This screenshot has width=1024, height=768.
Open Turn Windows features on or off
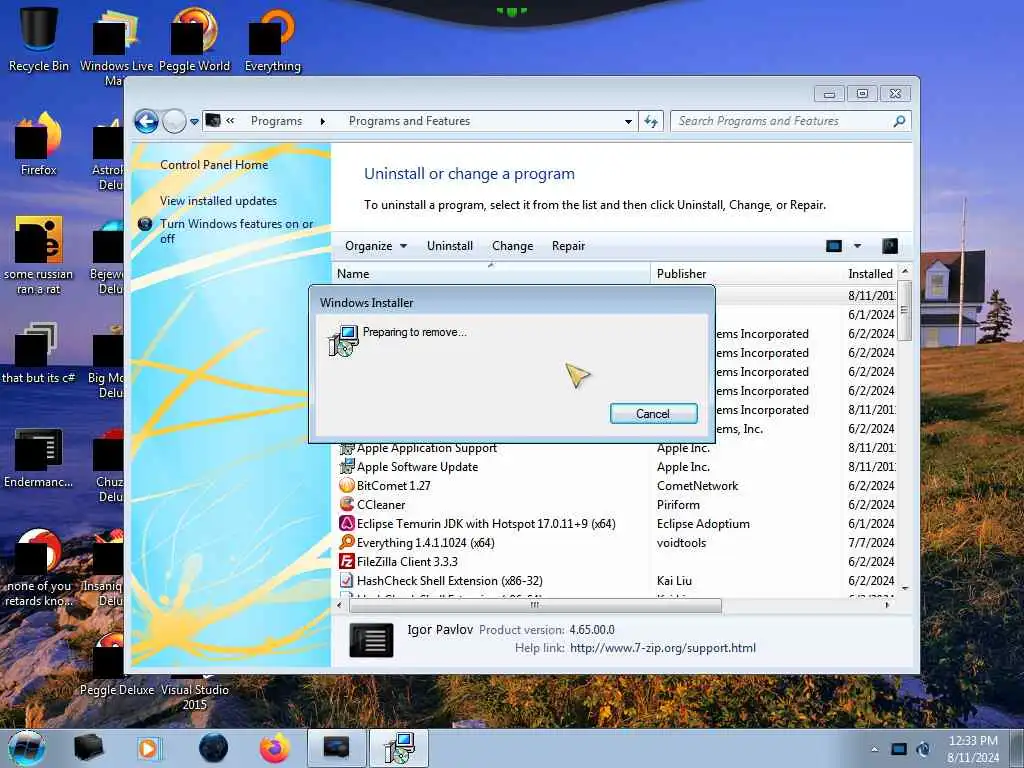point(236,231)
